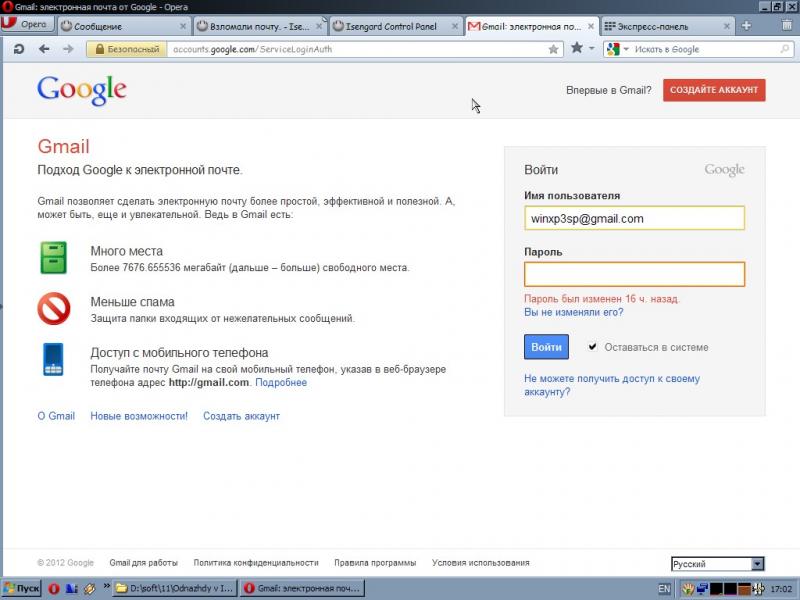Reload the page with the refresh icon
800x600 pixels.
[19, 49]
